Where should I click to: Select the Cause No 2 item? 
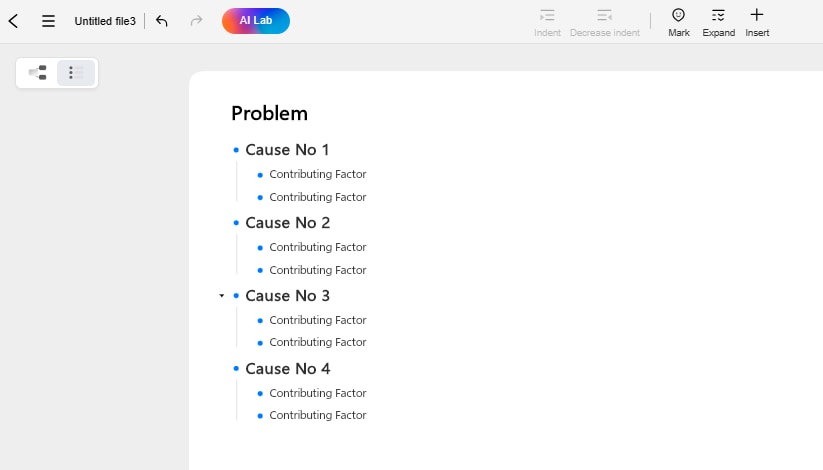[287, 223]
